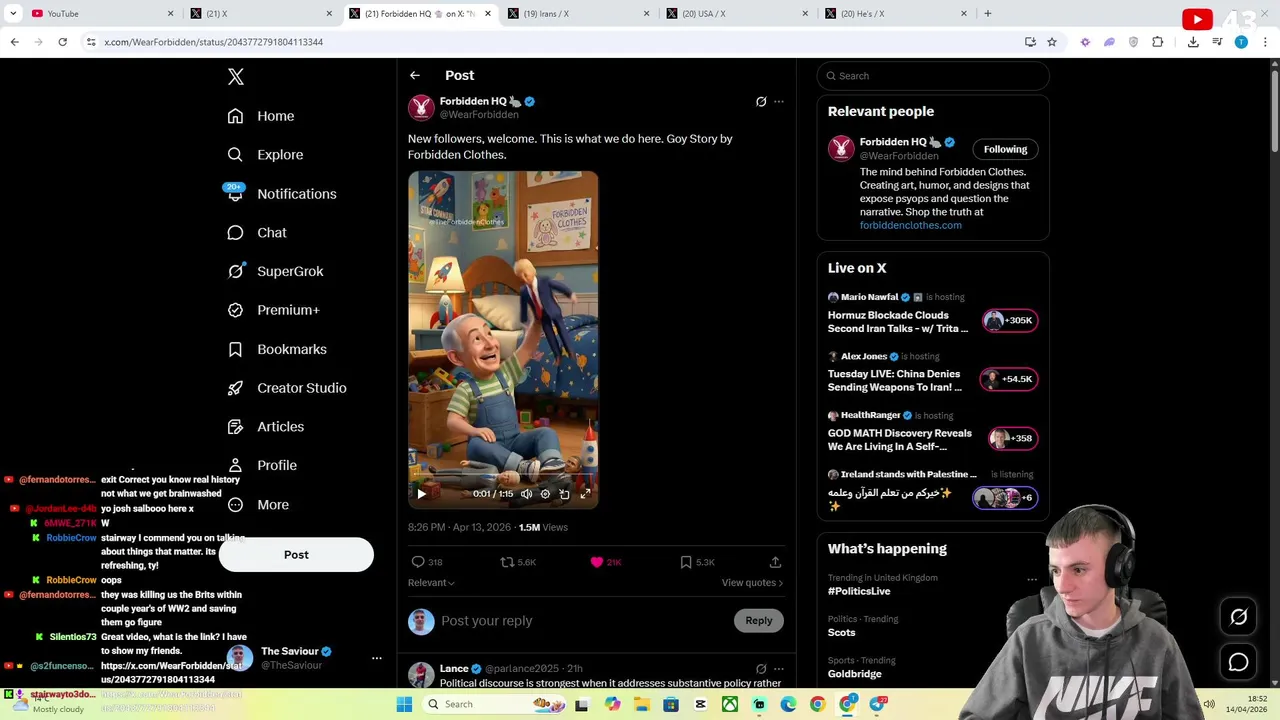Open Forbidden HQ post author avatar

click(421, 107)
